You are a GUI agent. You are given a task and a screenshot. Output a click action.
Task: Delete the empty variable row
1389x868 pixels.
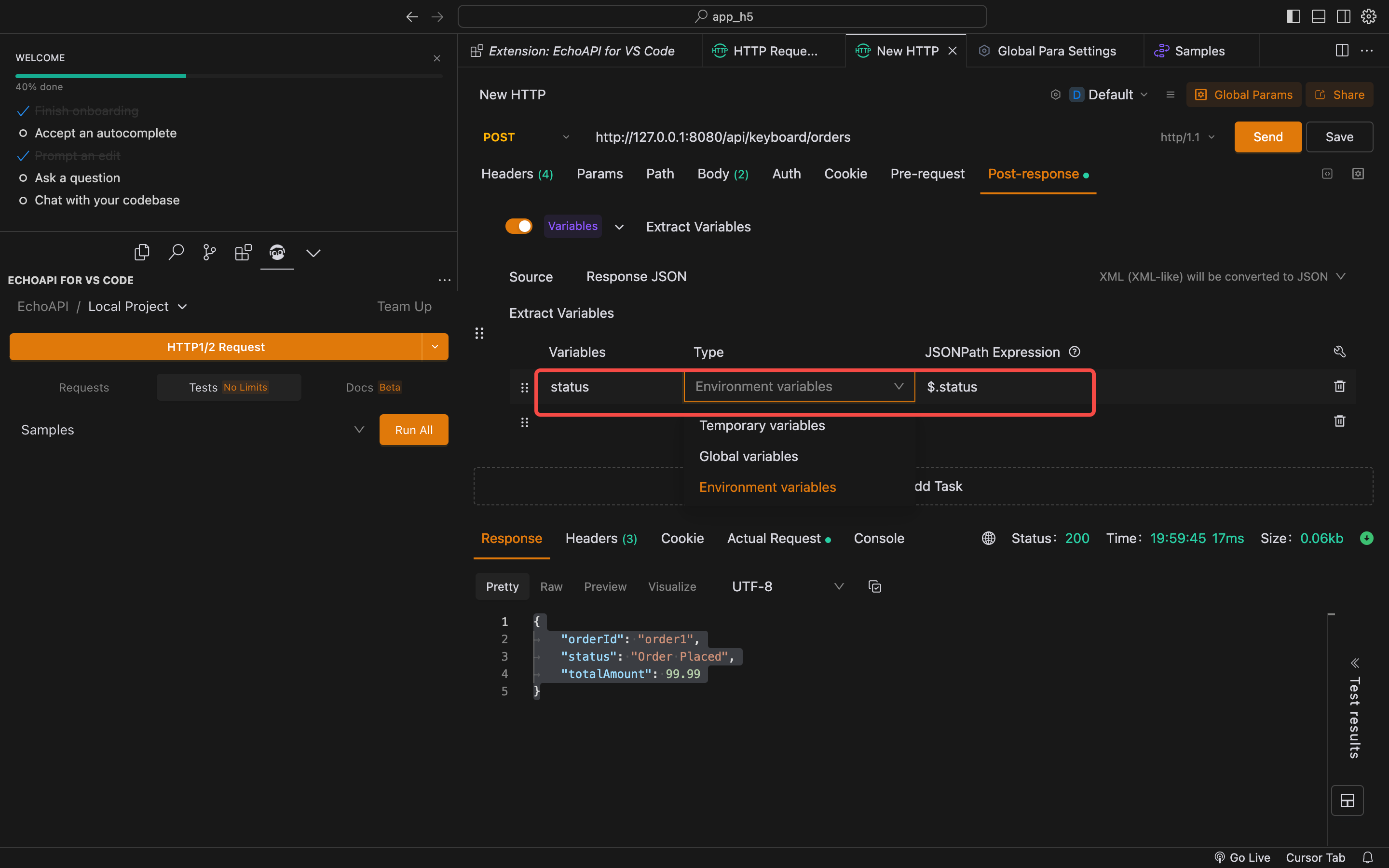pos(1340,421)
